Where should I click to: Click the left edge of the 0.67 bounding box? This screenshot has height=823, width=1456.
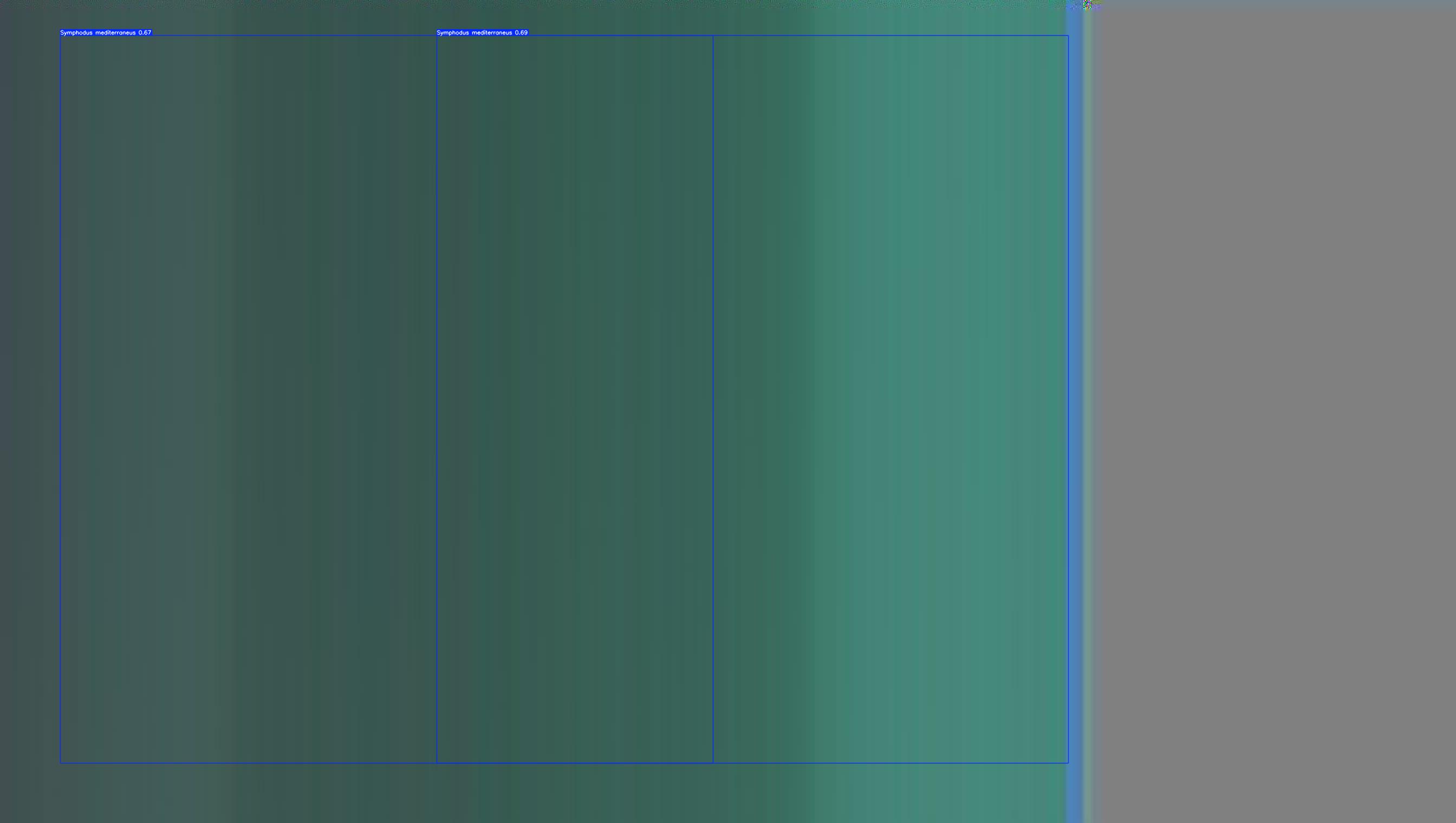point(61,396)
